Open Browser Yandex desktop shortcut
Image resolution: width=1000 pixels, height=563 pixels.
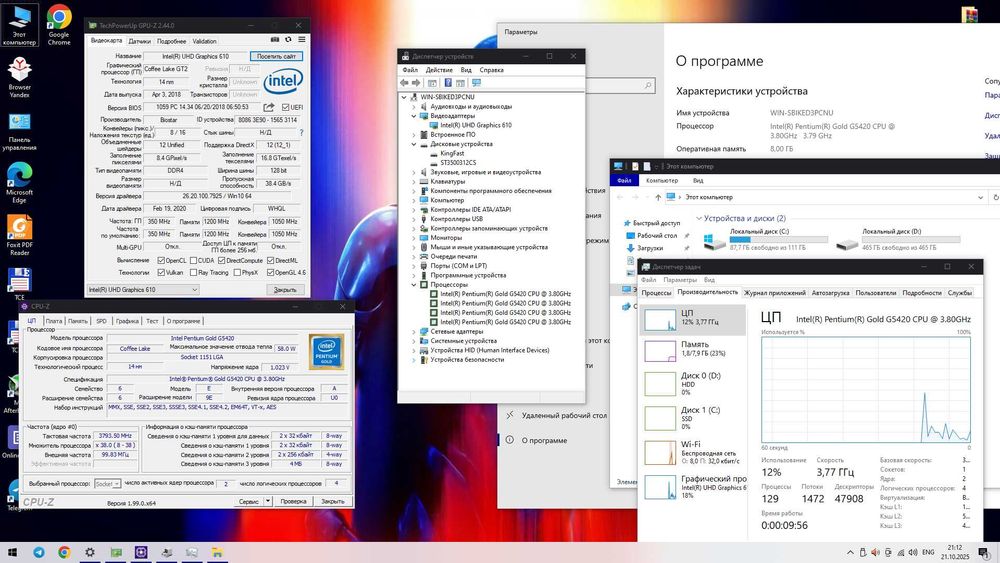point(19,77)
